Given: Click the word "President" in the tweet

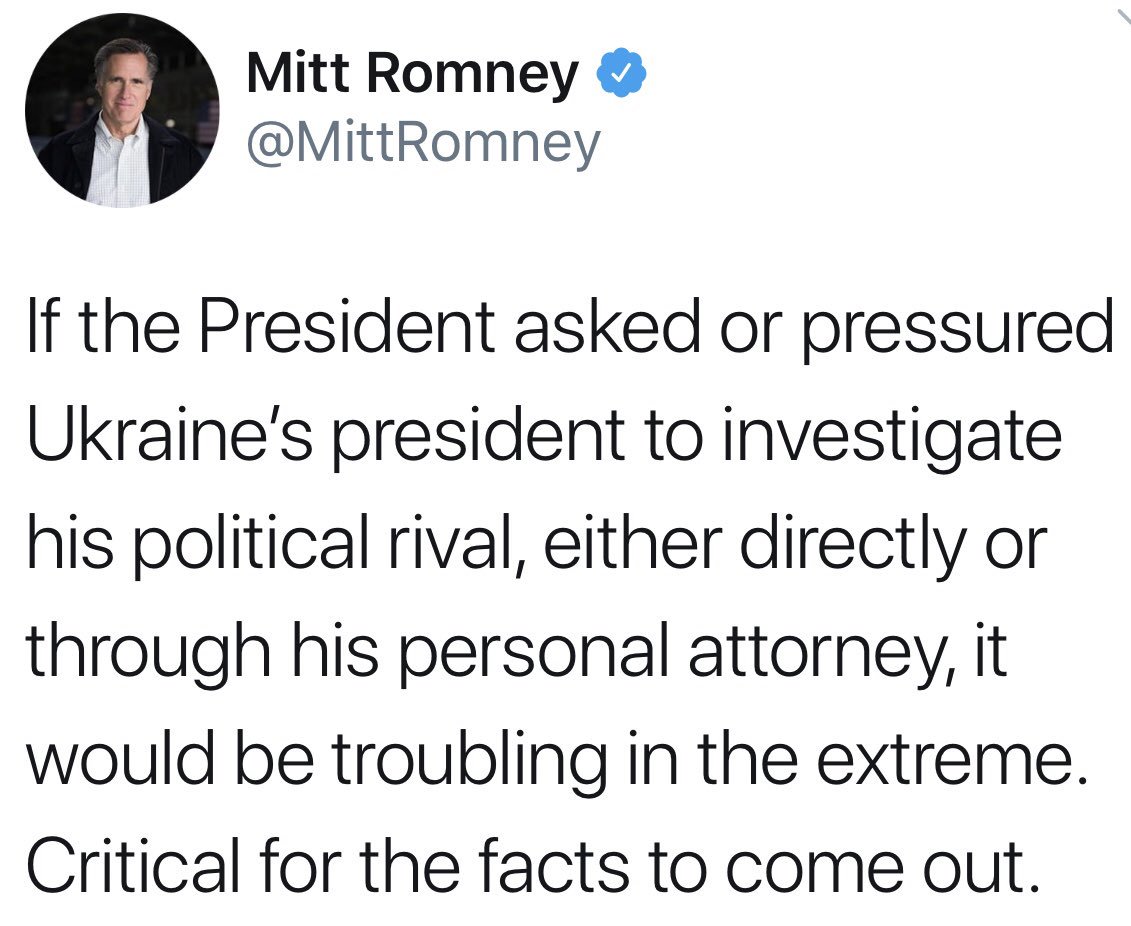Looking at the screenshot, I should pos(346,326).
